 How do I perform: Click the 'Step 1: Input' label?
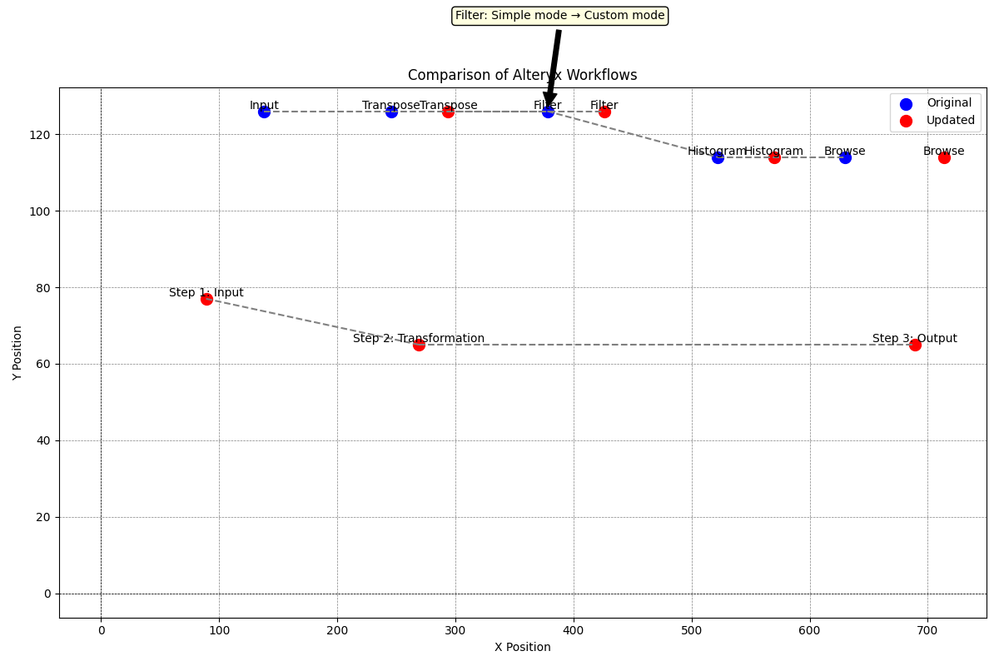click(x=206, y=293)
